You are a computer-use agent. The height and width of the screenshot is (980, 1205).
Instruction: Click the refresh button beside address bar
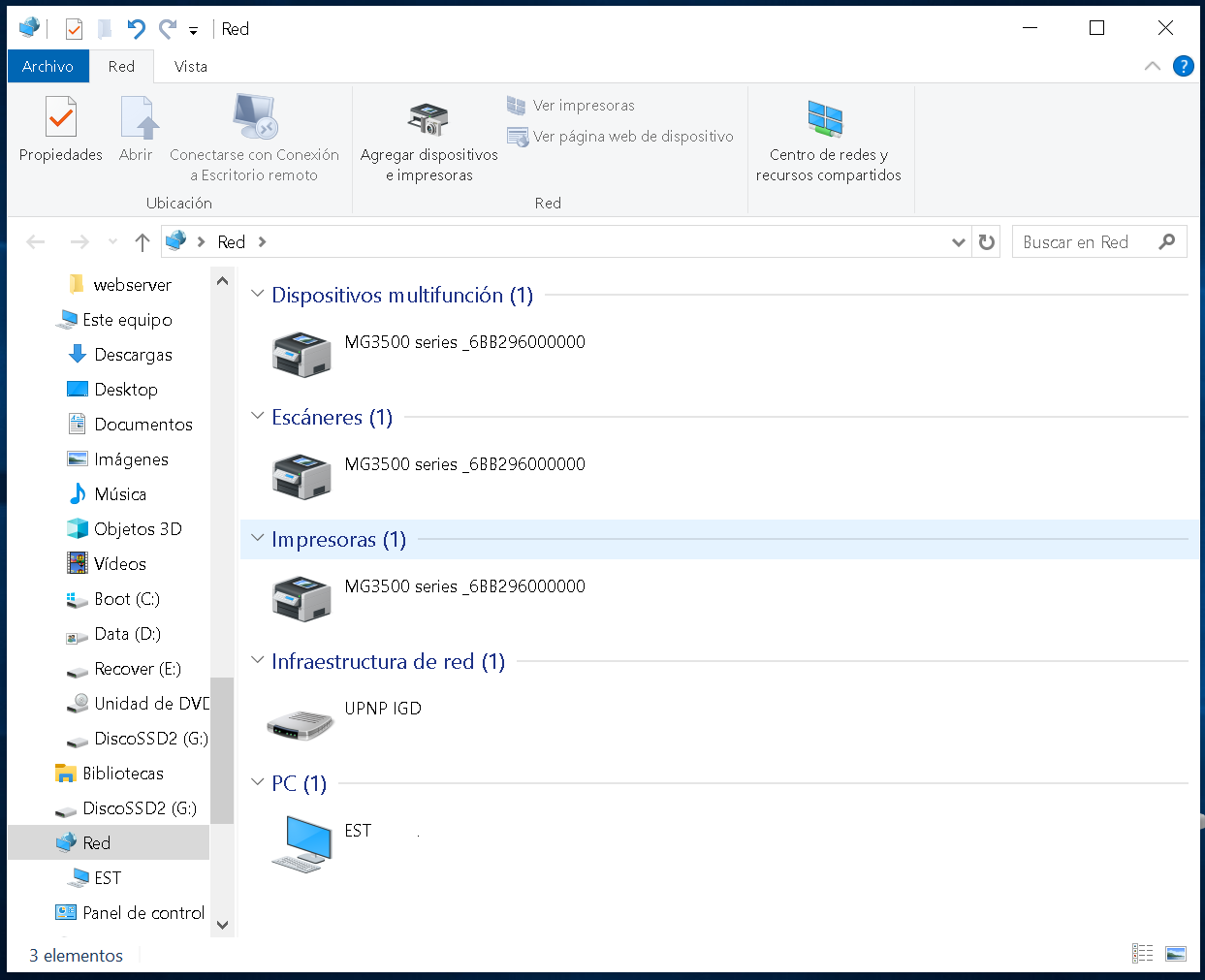tap(987, 242)
